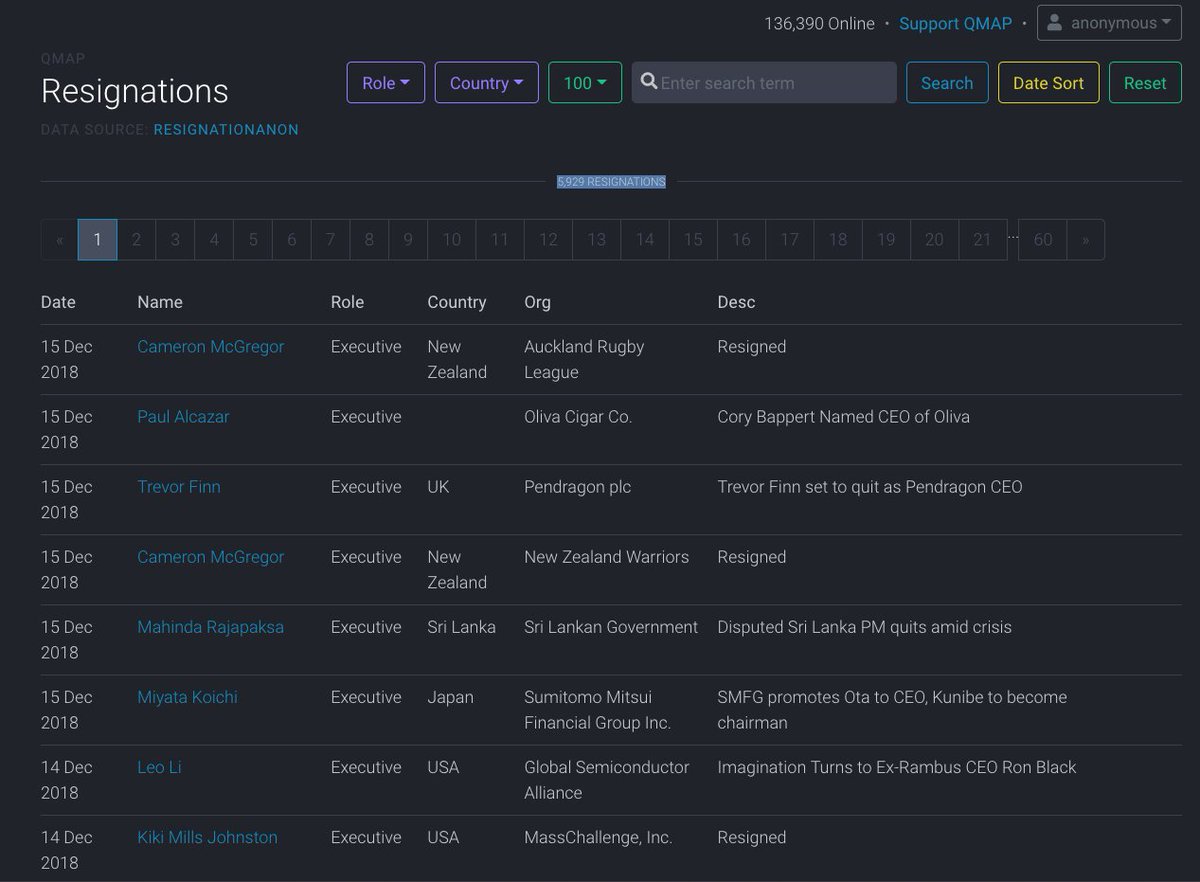Viewport: 1200px width, 882px height.
Task: Open the Role filter dropdown
Action: coord(386,83)
